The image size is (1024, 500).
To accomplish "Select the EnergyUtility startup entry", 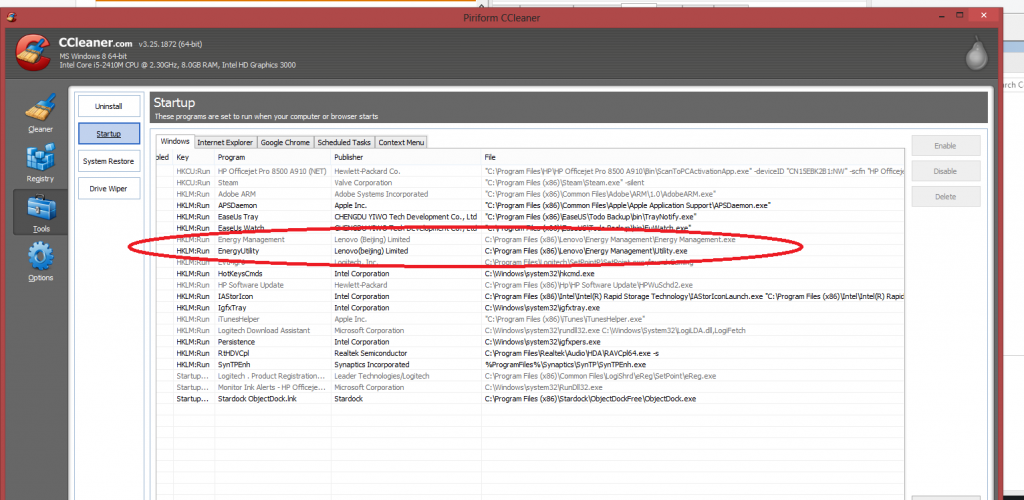I will 530,251.
